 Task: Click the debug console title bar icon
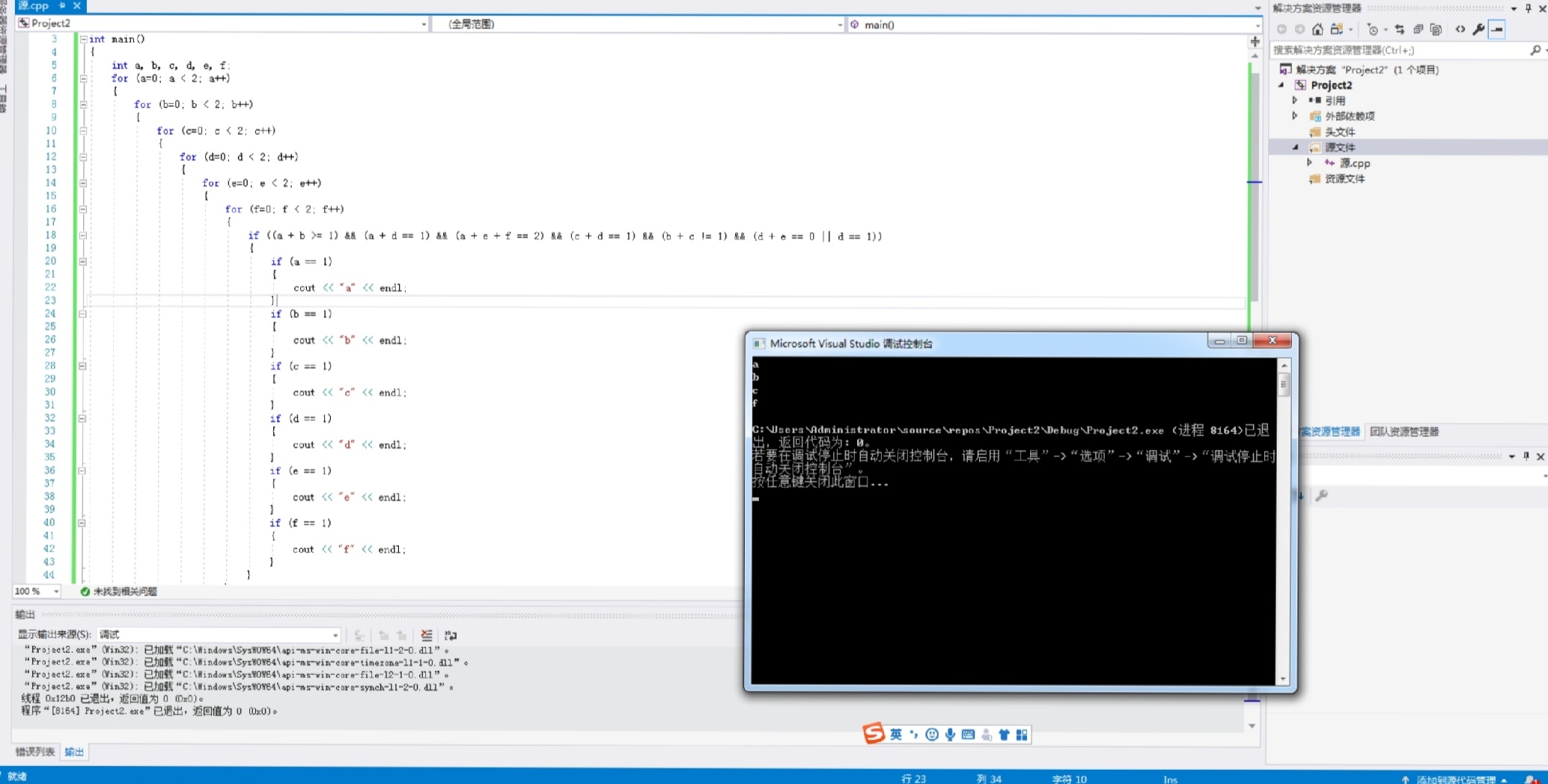tap(758, 343)
